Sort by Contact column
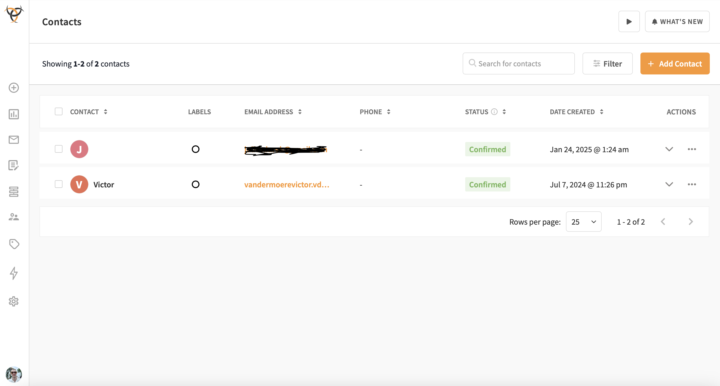Viewport: 720px width, 386px height. (106, 112)
